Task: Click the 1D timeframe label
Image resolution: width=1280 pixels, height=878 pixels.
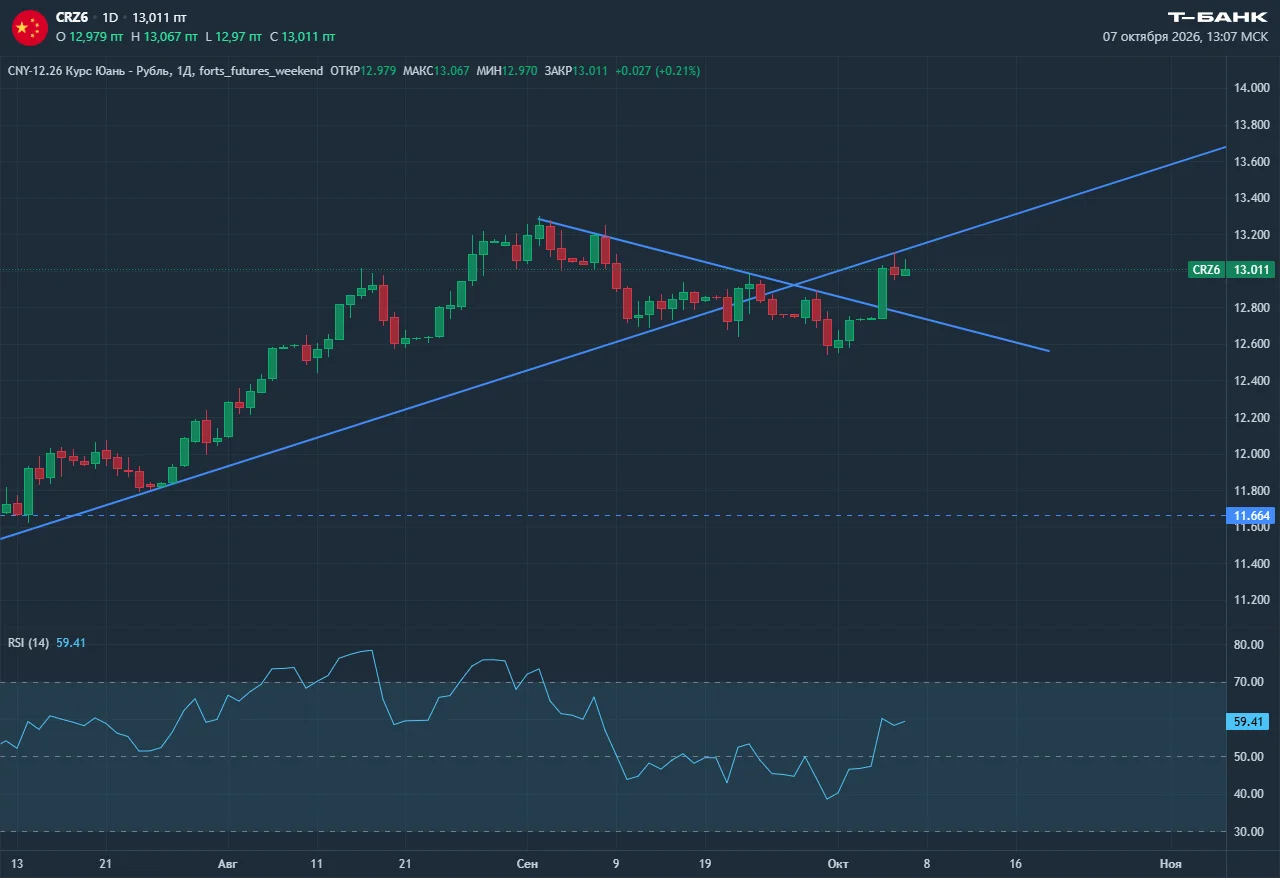Action: tap(110, 18)
